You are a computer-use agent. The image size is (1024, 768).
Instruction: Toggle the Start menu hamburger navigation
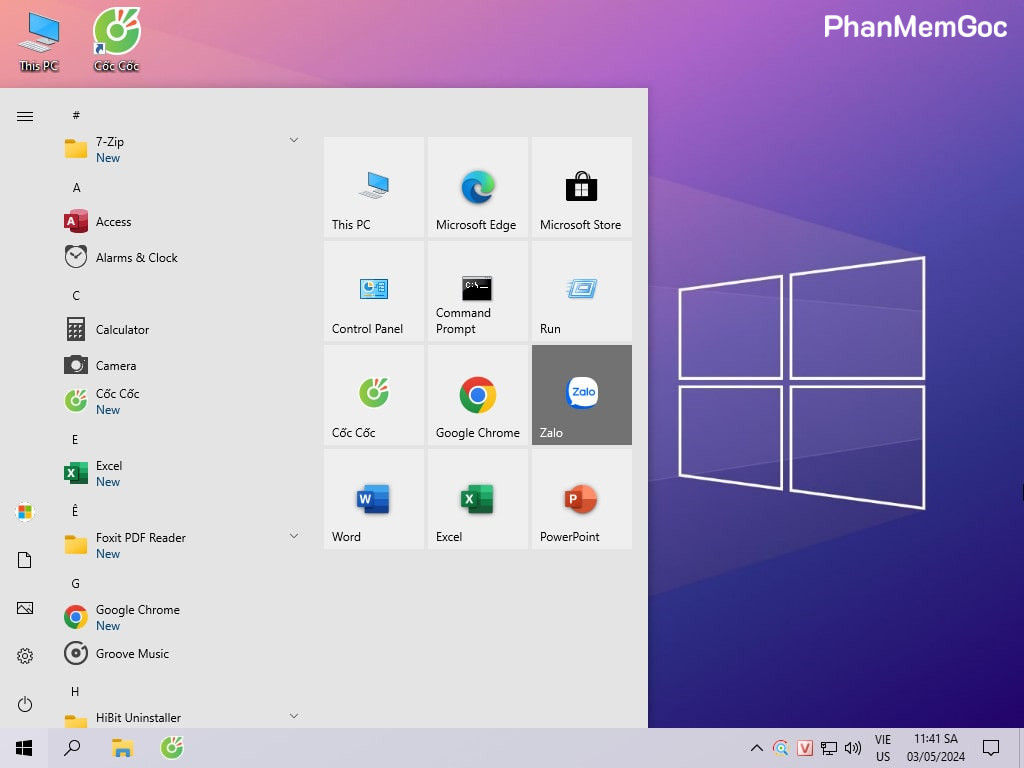pos(25,117)
